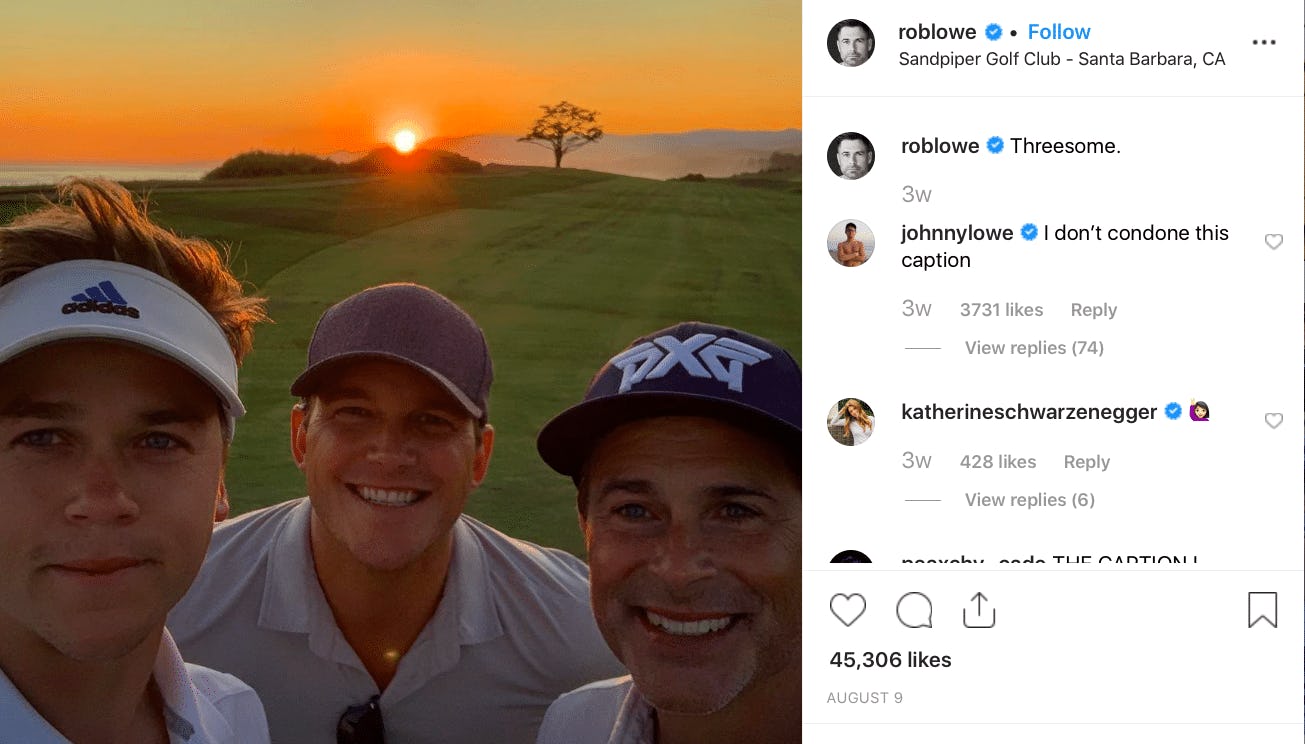Click the golf course sunset photo
This screenshot has width=1305, height=744.
pyautogui.click(x=400, y=372)
